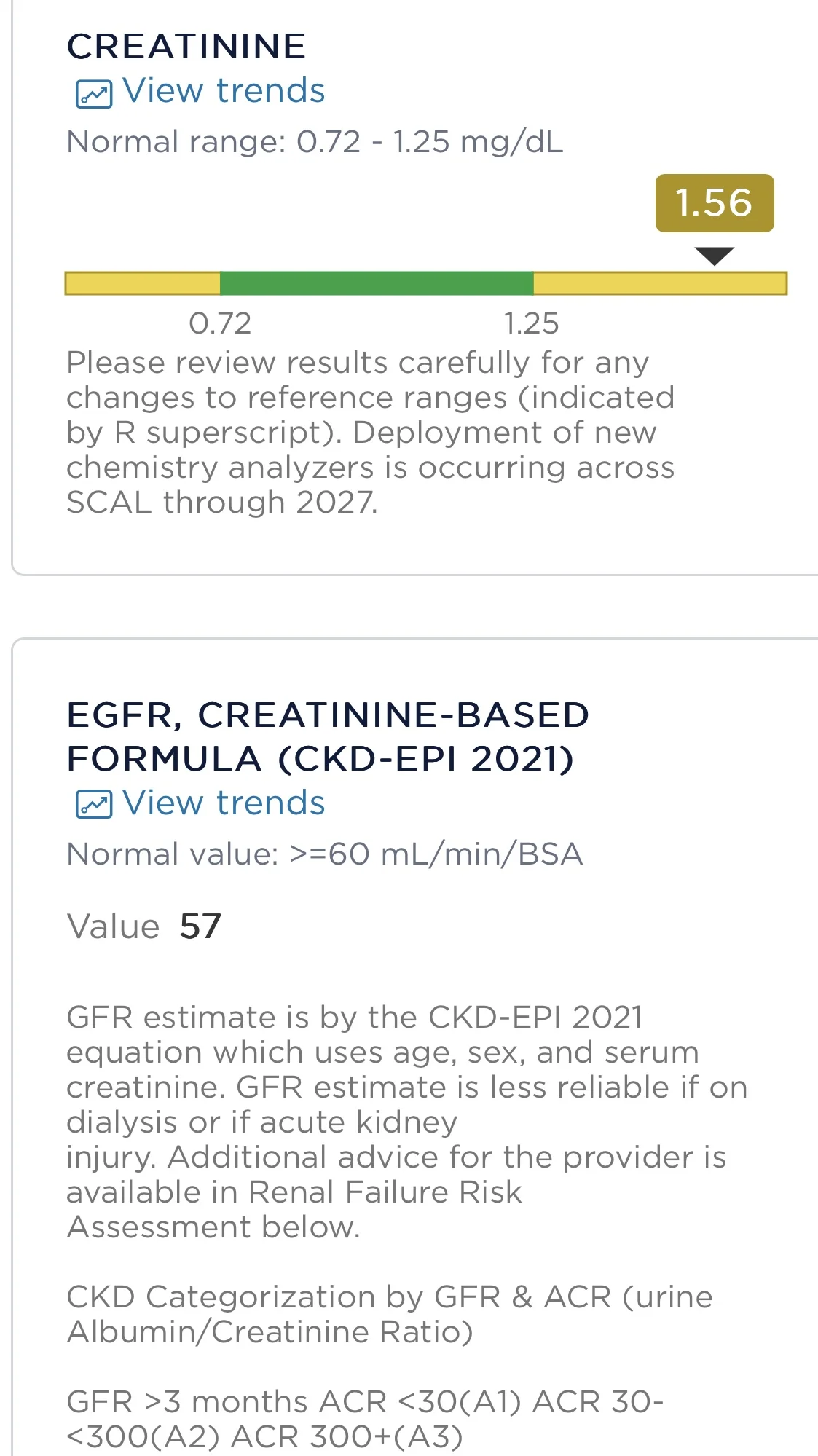Image resolution: width=818 pixels, height=1456 pixels.
Task: Click the black triangle marker on the range bar
Action: click(714, 256)
